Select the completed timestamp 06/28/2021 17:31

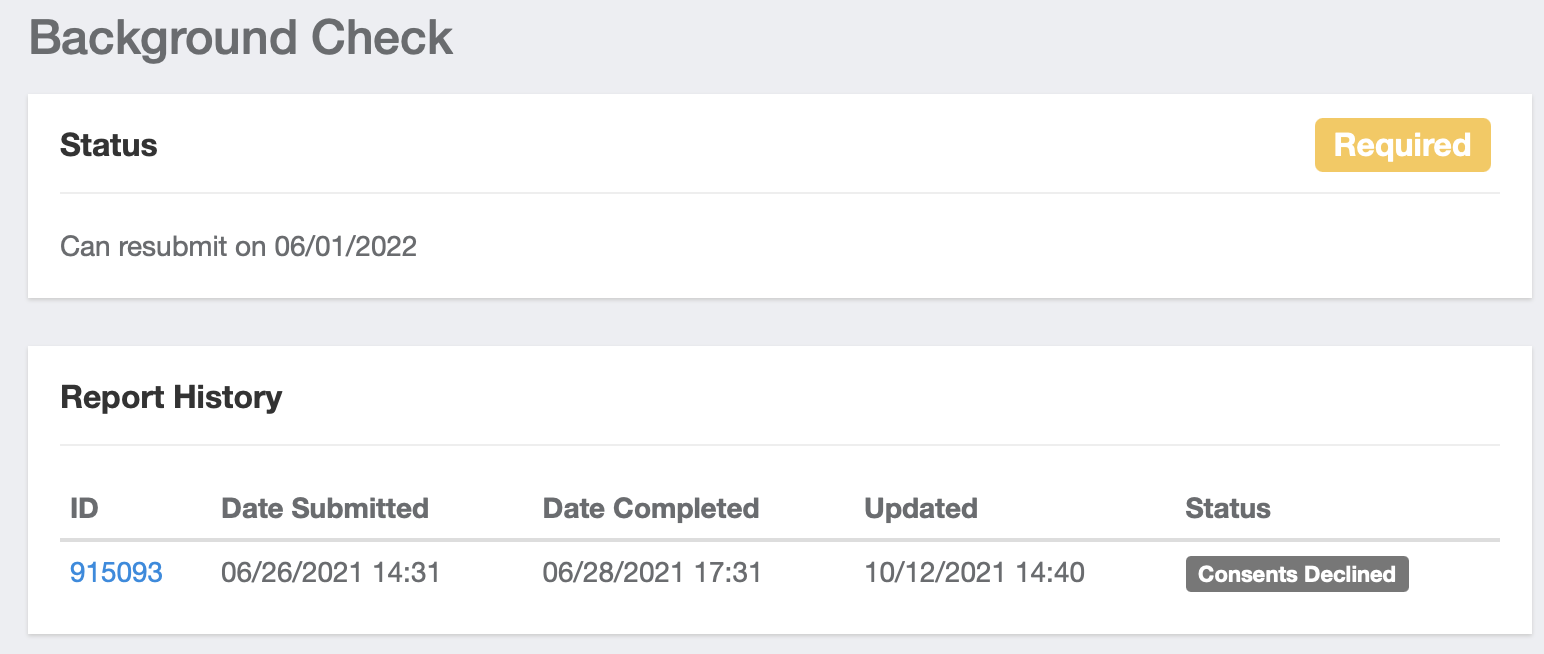(x=651, y=572)
